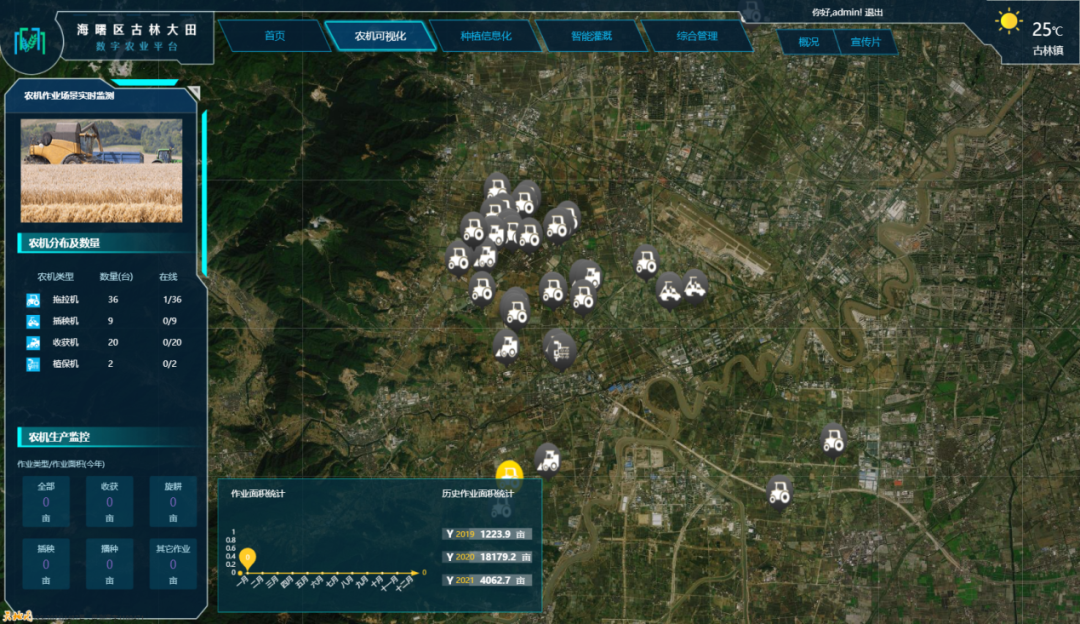
Task: Click the 25℃ temperature reading
Action: point(1047,30)
